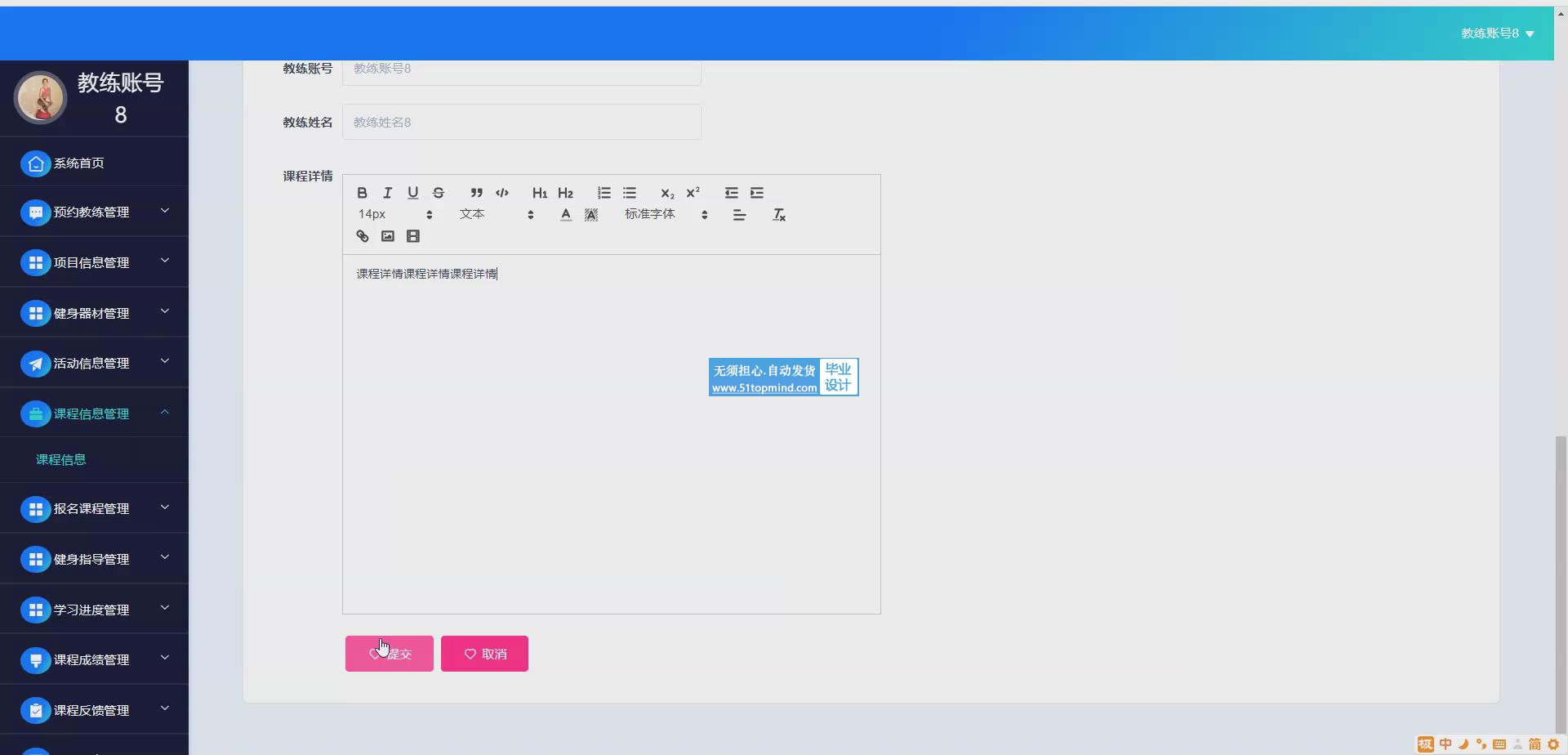Submit the form with 提交 button
Viewport: 1568px width, 755px height.
point(390,654)
